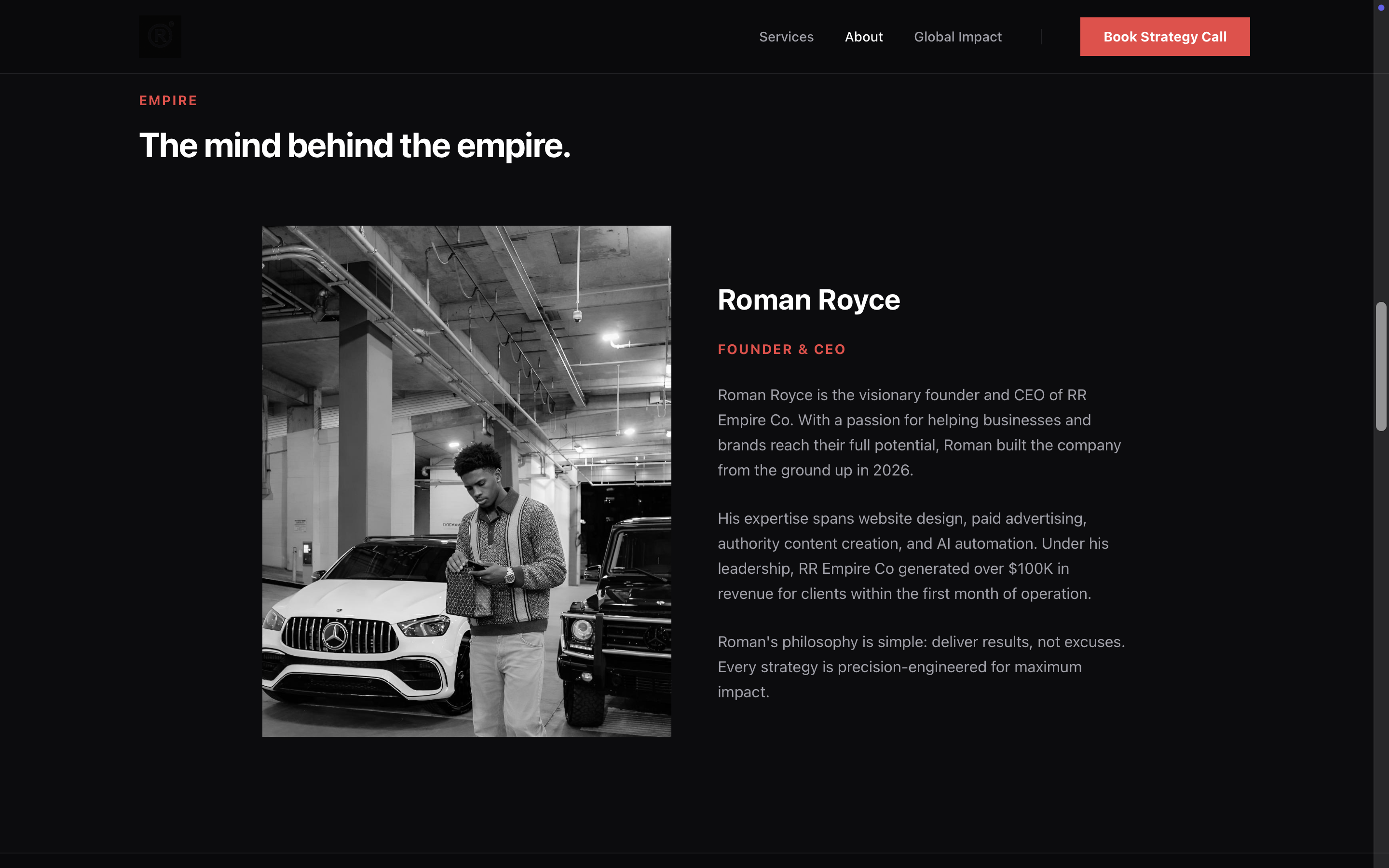Click the paragraph about Roman's philosophy
This screenshot has width=1389, height=868.
[921, 666]
